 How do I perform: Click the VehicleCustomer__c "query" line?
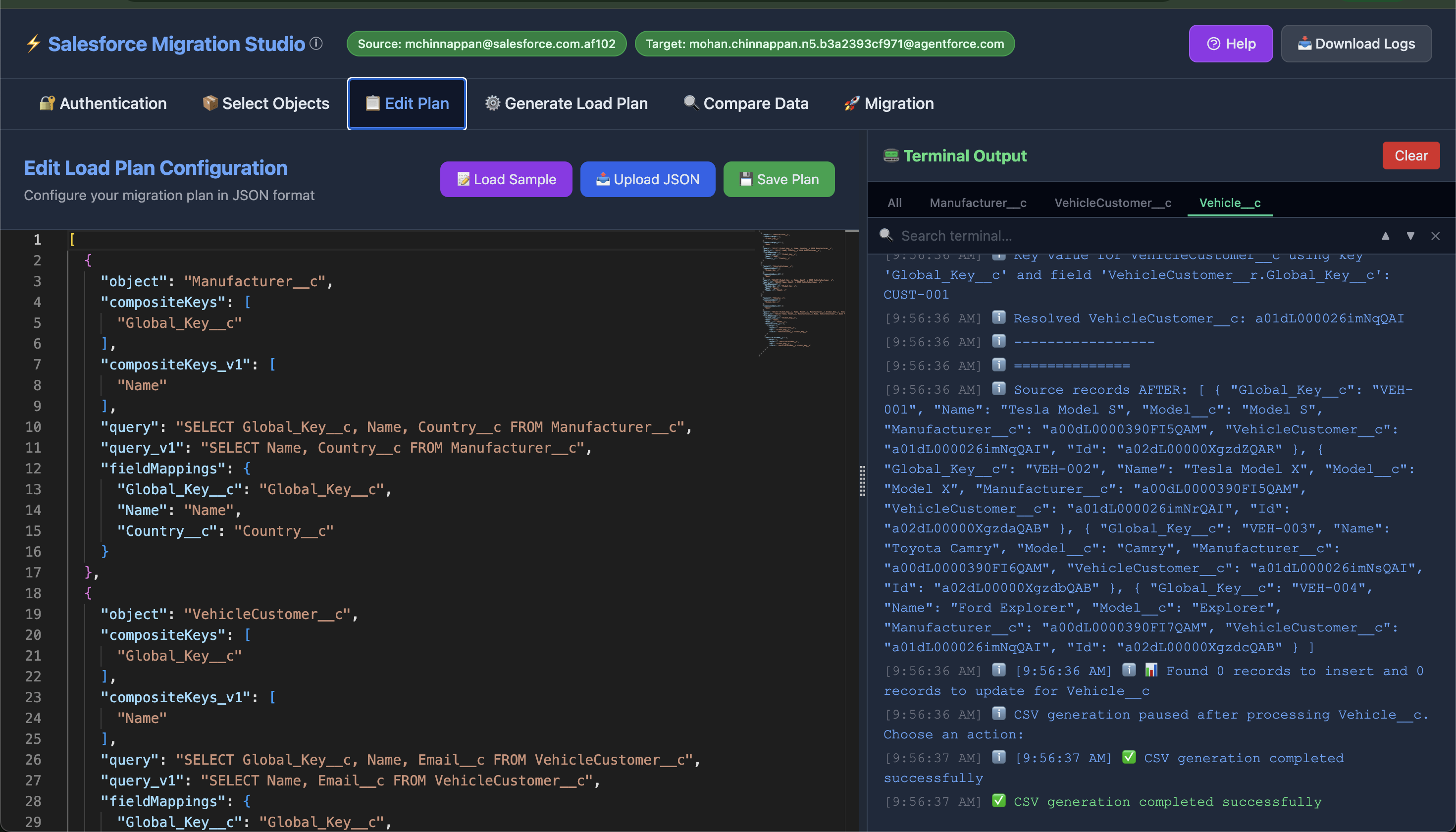(401, 759)
